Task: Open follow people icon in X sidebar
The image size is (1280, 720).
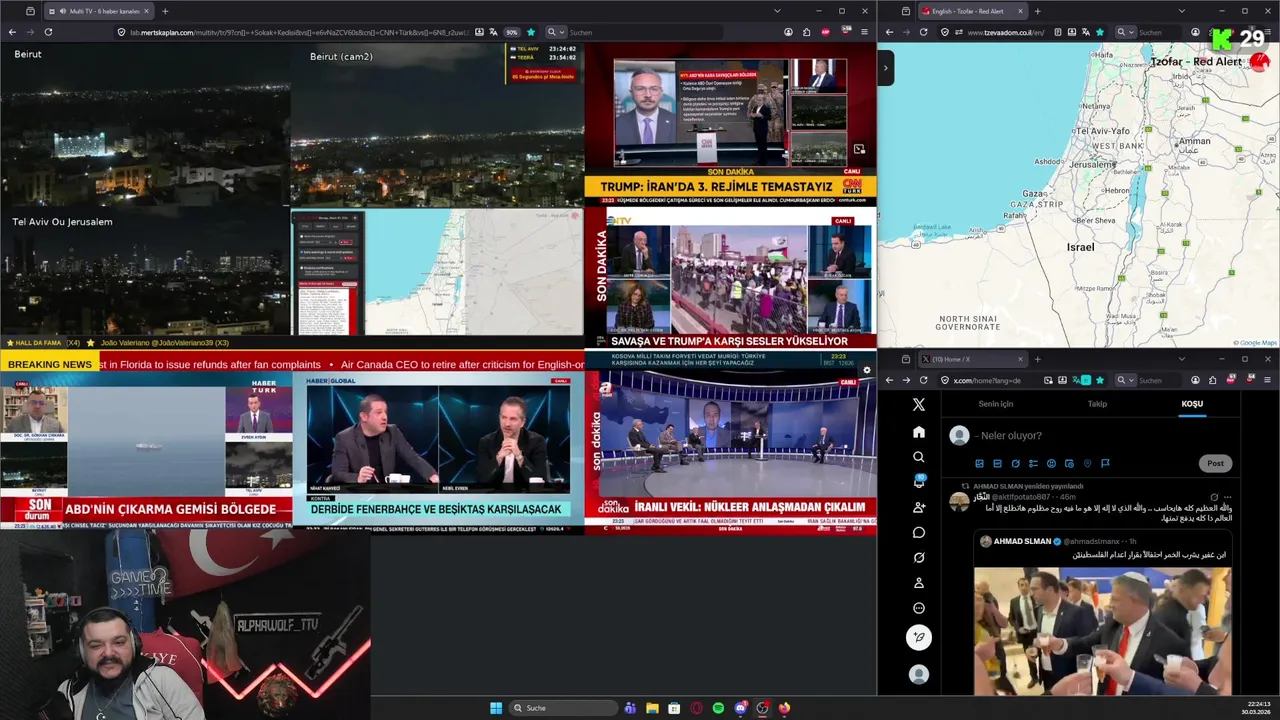Action: click(919, 507)
